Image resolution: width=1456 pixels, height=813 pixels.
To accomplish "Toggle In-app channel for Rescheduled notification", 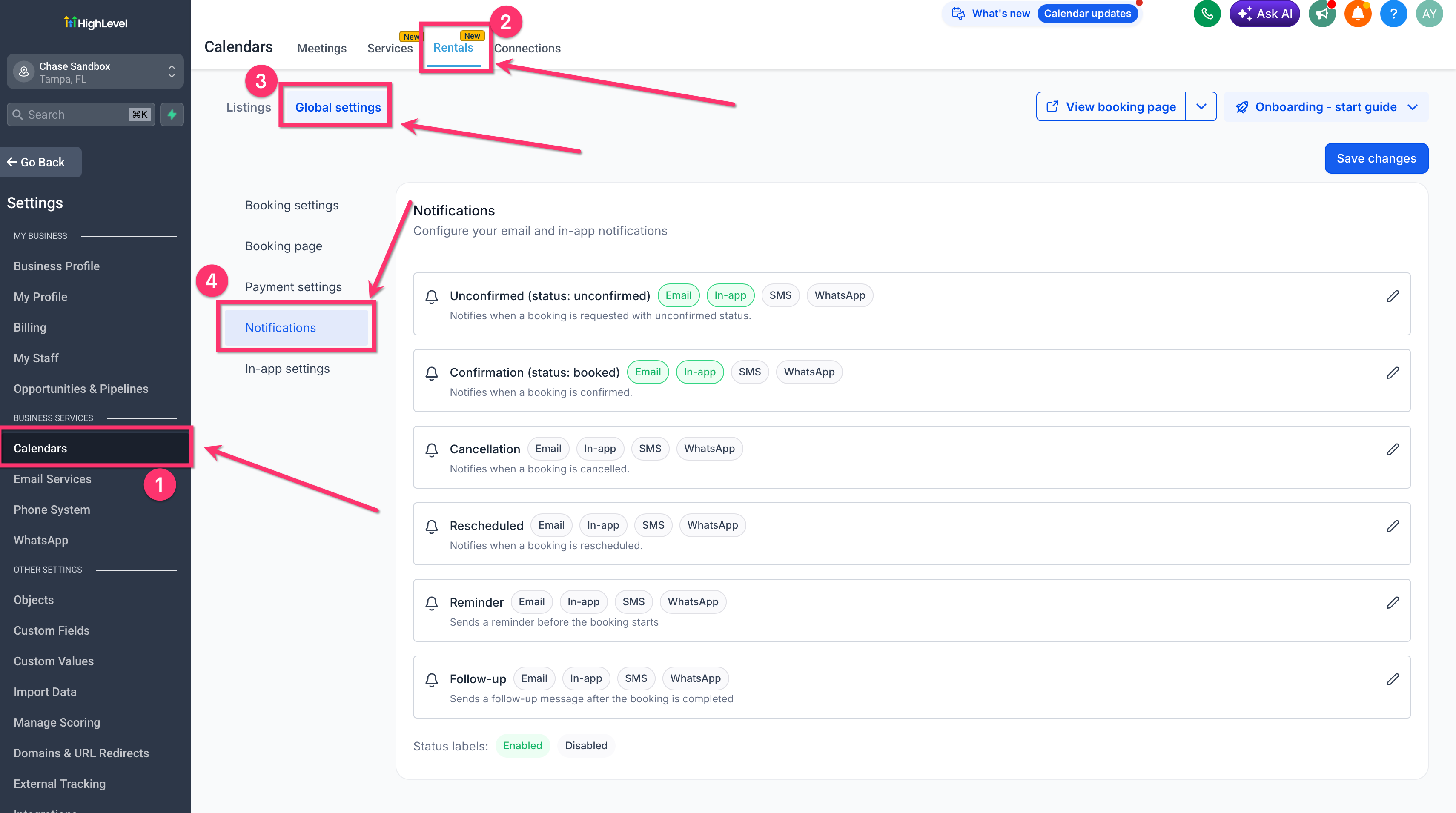I will 602,525.
